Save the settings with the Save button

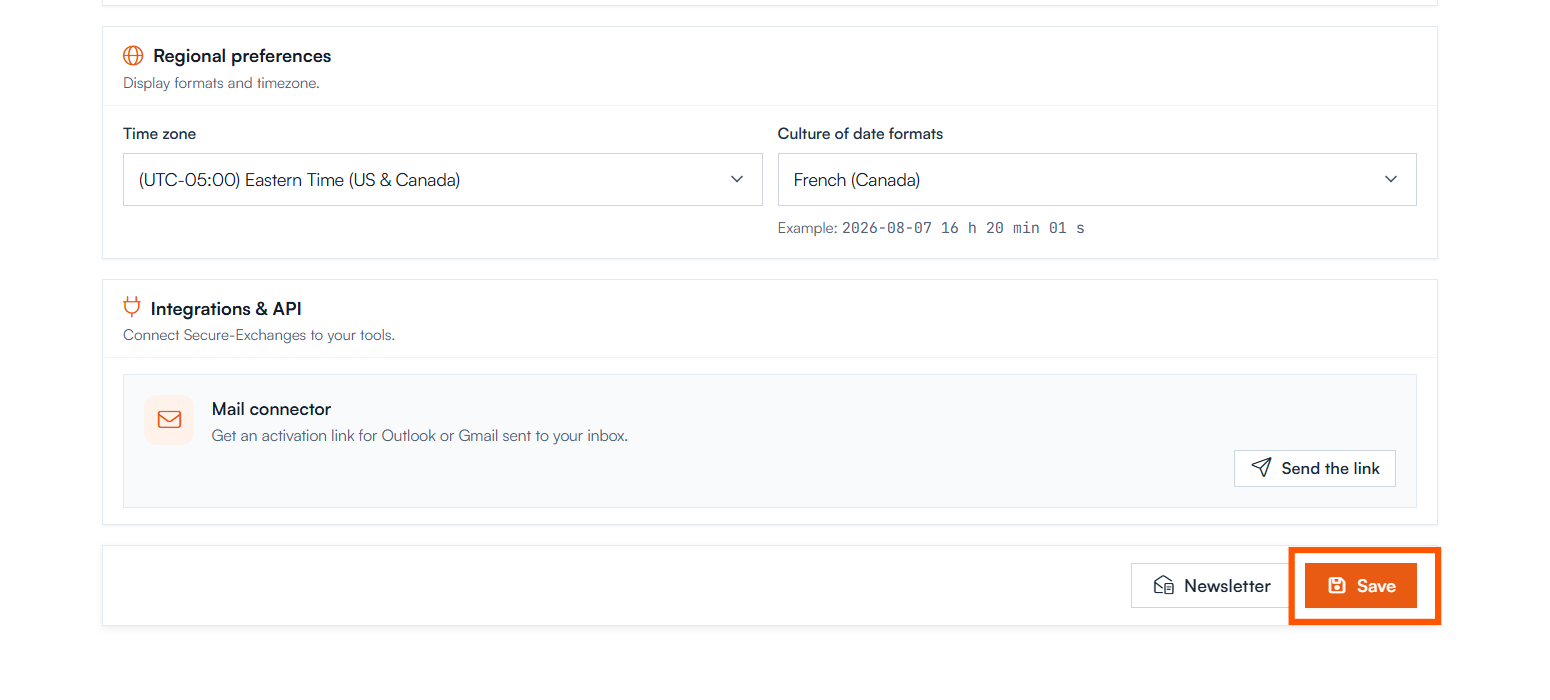click(x=1361, y=586)
